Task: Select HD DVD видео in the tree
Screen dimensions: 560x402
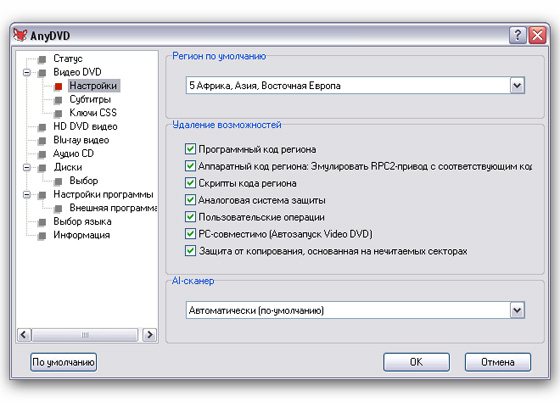Action: point(85,126)
